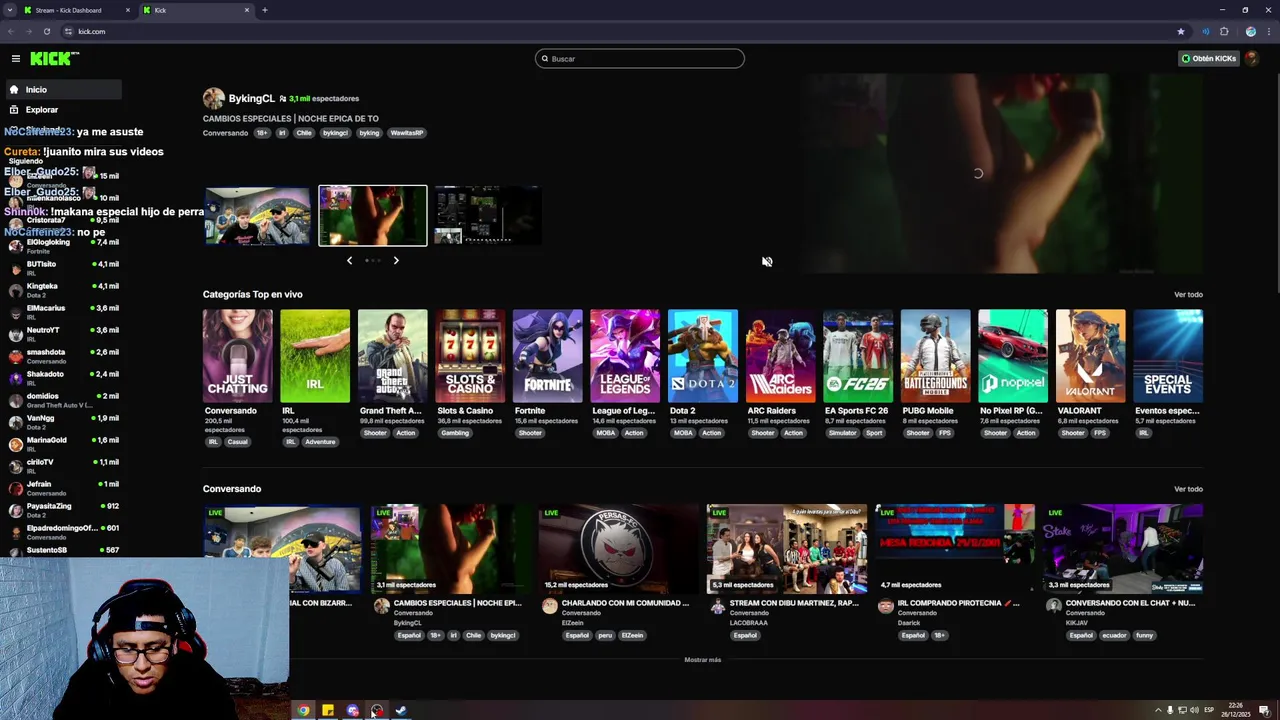
Task: Switch to the 'Stream - Kick Dashboard' tab
Action: tap(78, 10)
